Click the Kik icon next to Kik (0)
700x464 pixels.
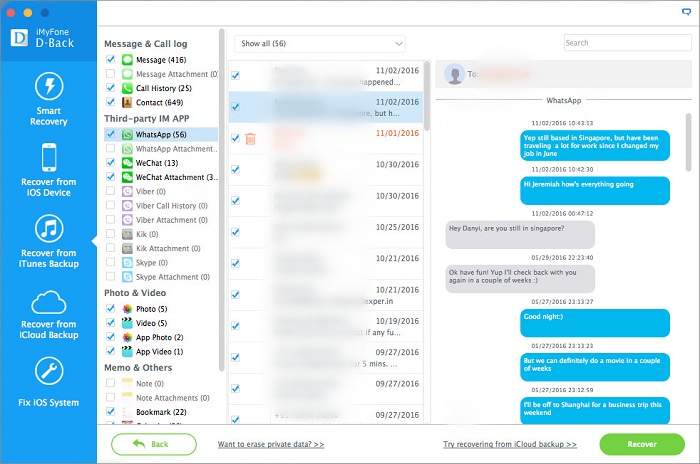click(127, 234)
